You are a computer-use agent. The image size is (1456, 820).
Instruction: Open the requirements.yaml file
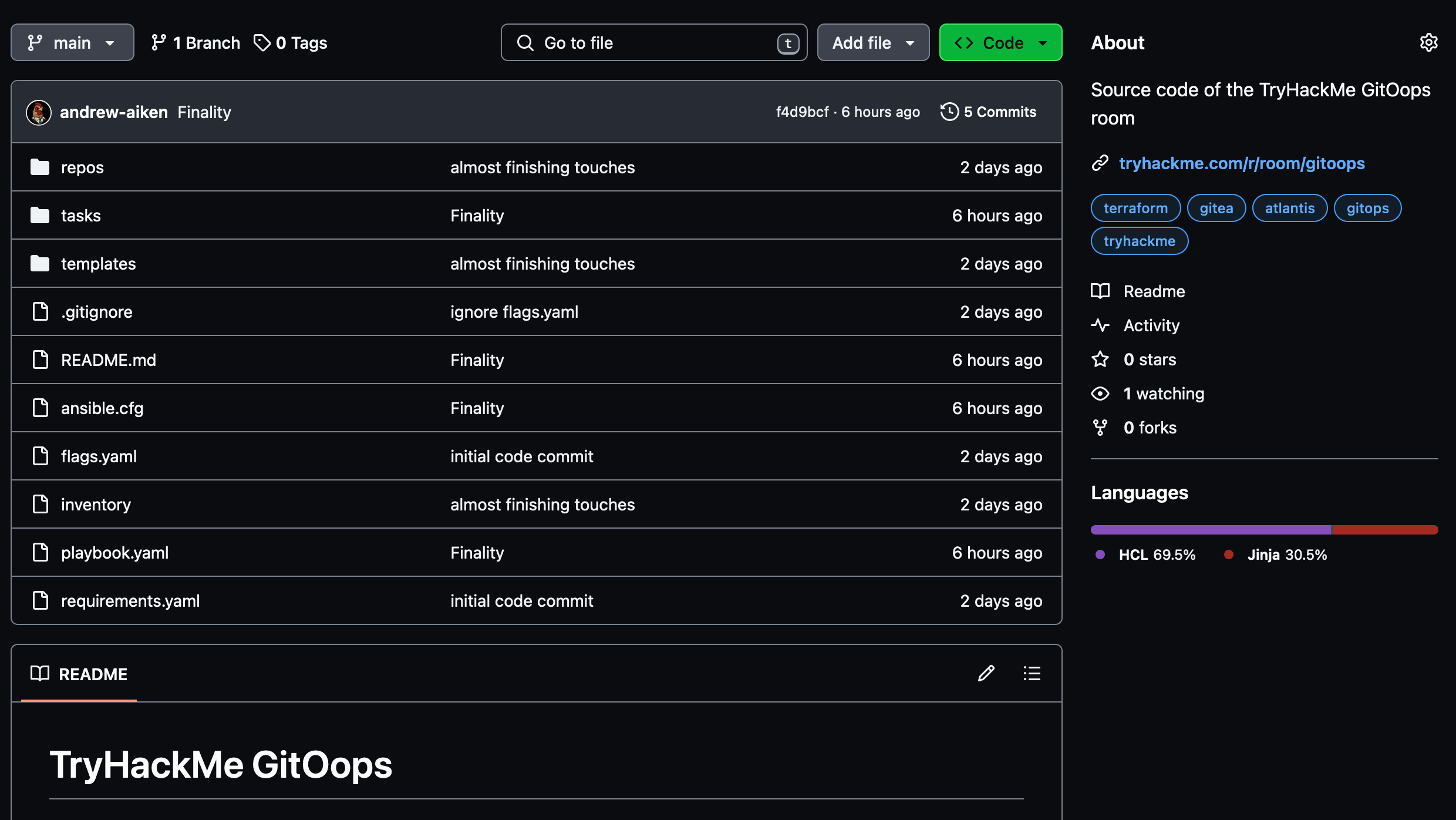pos(130,601)
